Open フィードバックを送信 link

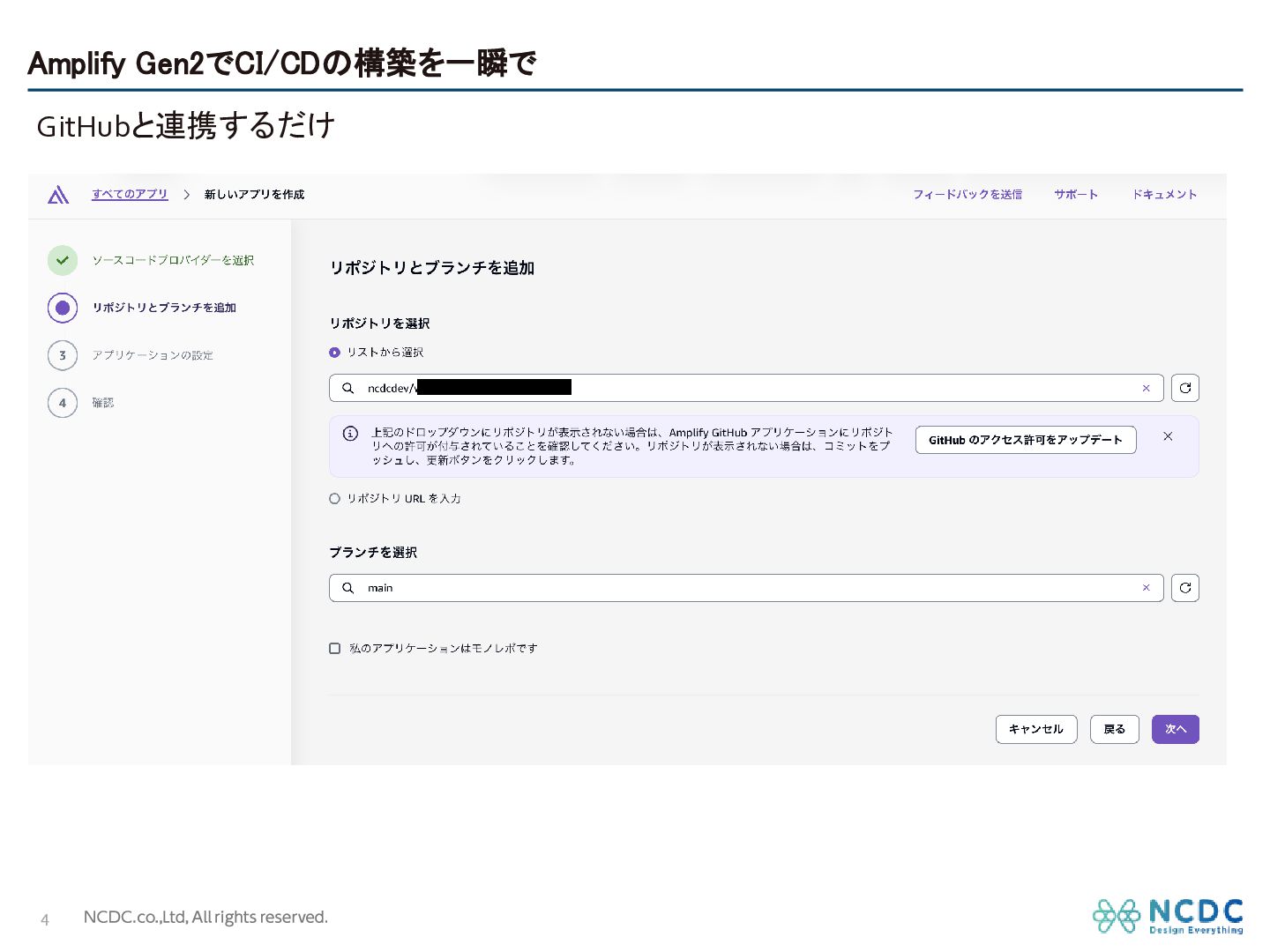tap(967, 195)
